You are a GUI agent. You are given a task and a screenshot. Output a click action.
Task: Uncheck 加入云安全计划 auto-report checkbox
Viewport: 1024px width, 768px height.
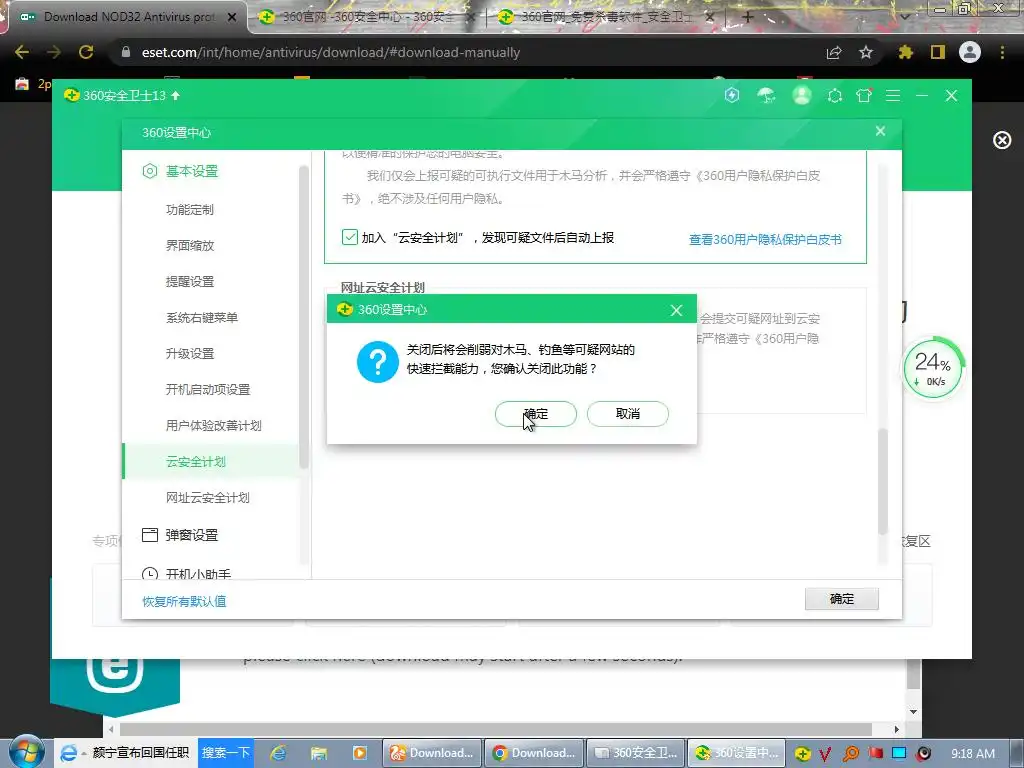349,237
